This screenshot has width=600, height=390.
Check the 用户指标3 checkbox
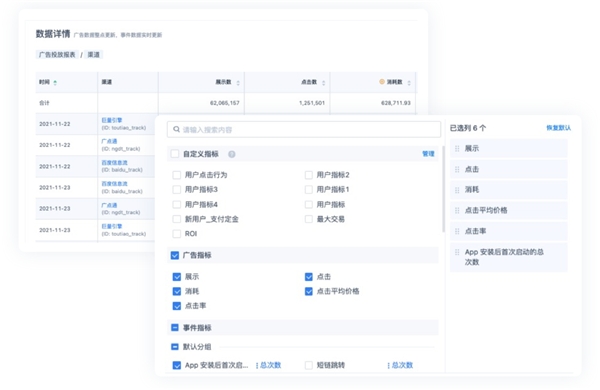coord(177,189)
